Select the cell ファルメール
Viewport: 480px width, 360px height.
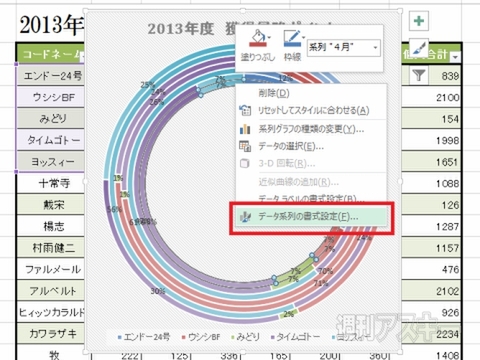point(51,269)
